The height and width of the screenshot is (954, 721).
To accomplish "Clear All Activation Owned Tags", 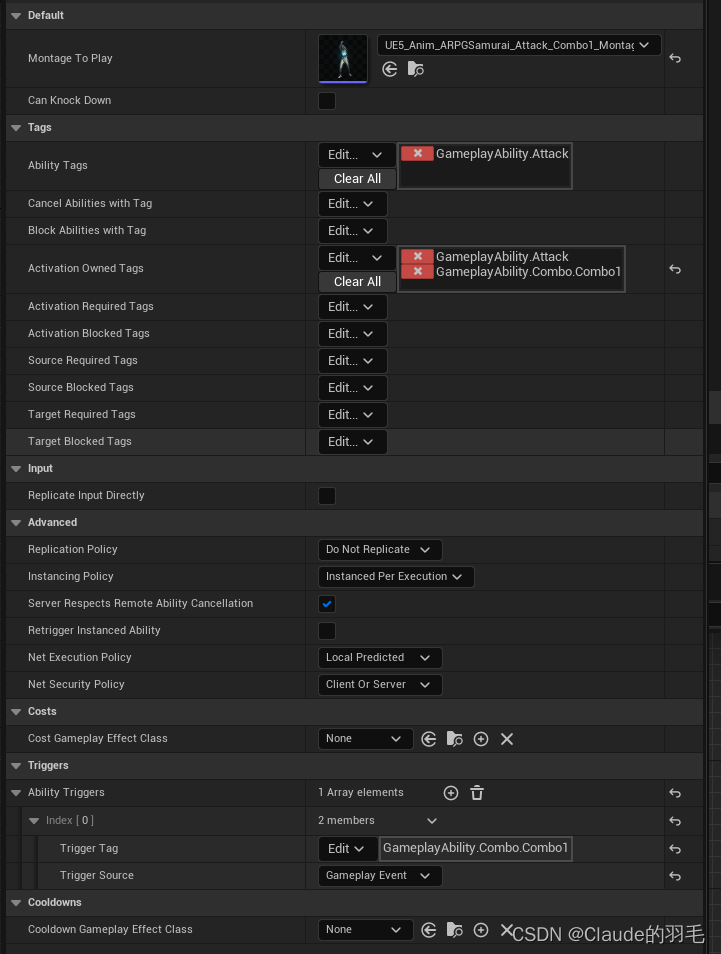I will pyautogui.click(x=357, y=282).
